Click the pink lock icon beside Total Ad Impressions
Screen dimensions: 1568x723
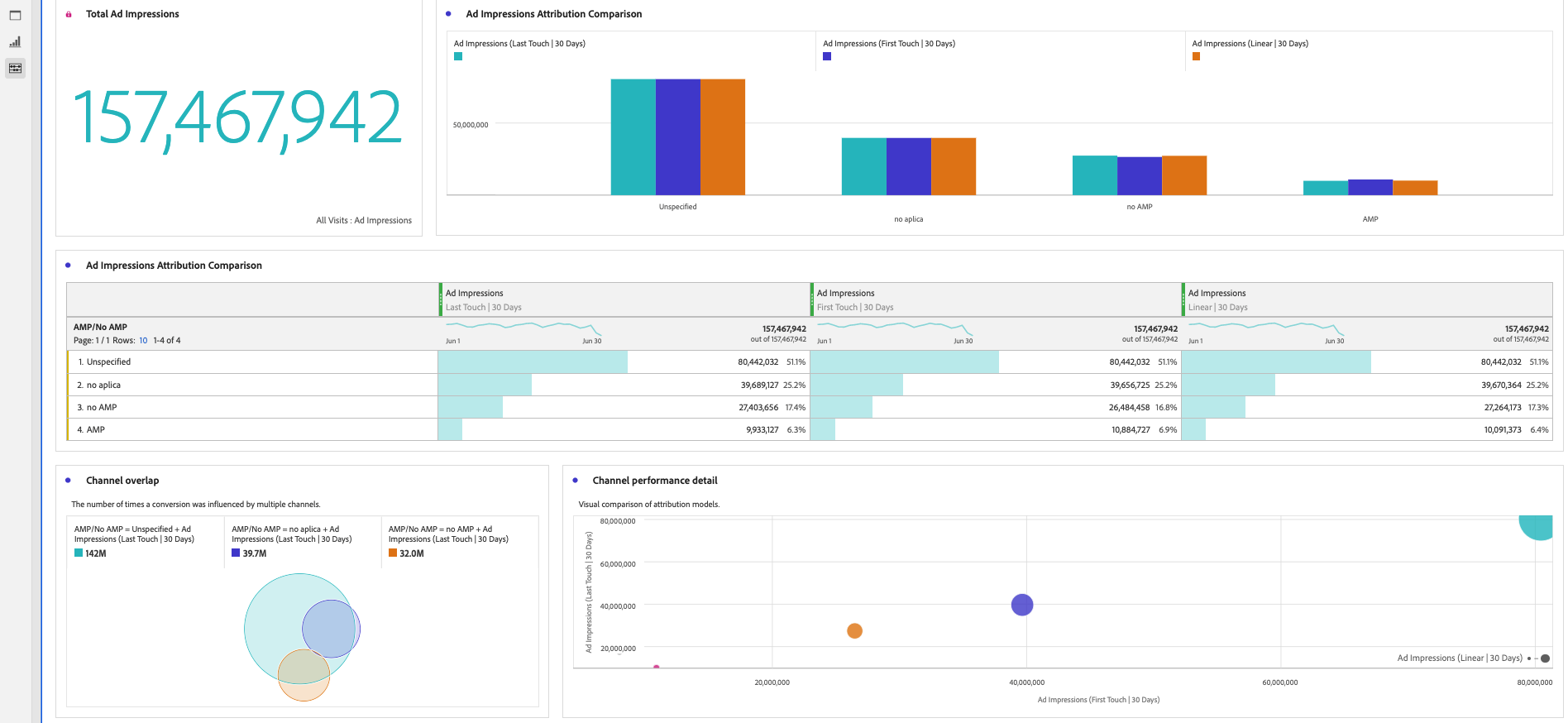pyautogui.click(x=69, y=14)
